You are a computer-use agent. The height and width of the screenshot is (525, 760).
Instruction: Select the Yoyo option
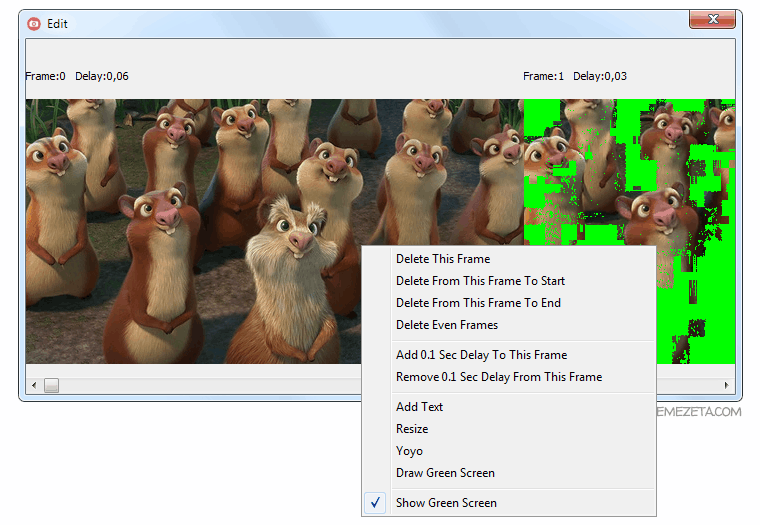[x=508, y=451]
